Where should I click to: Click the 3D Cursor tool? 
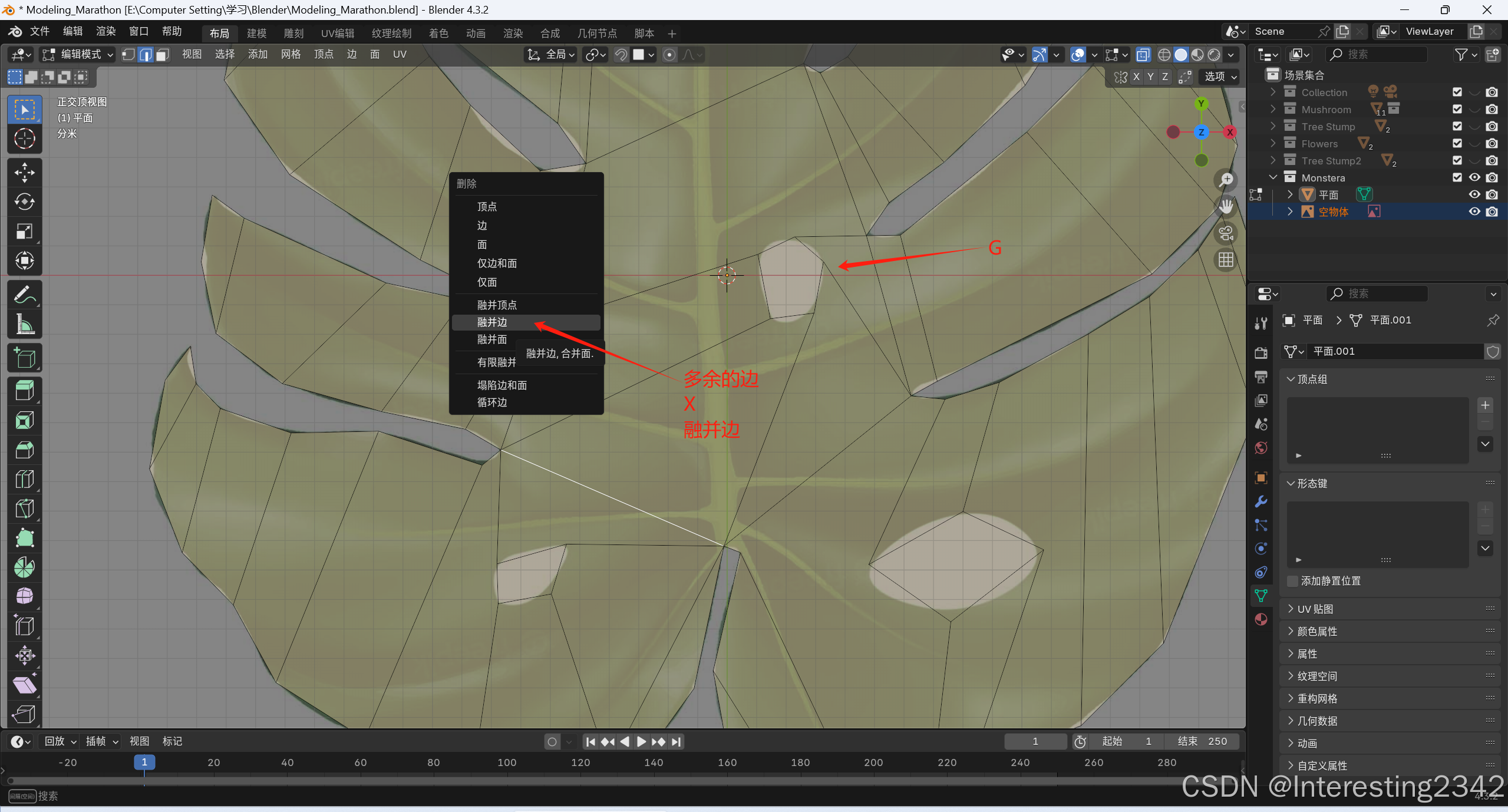[24, 139]
